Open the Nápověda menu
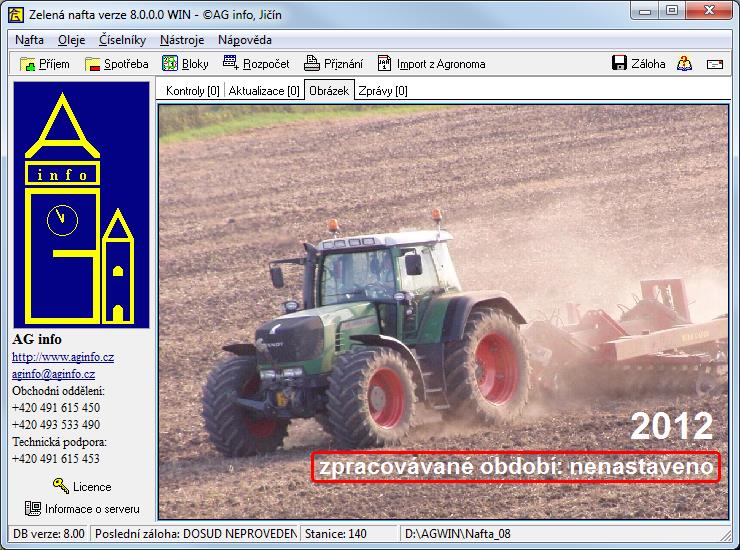 tap(244, 40)
